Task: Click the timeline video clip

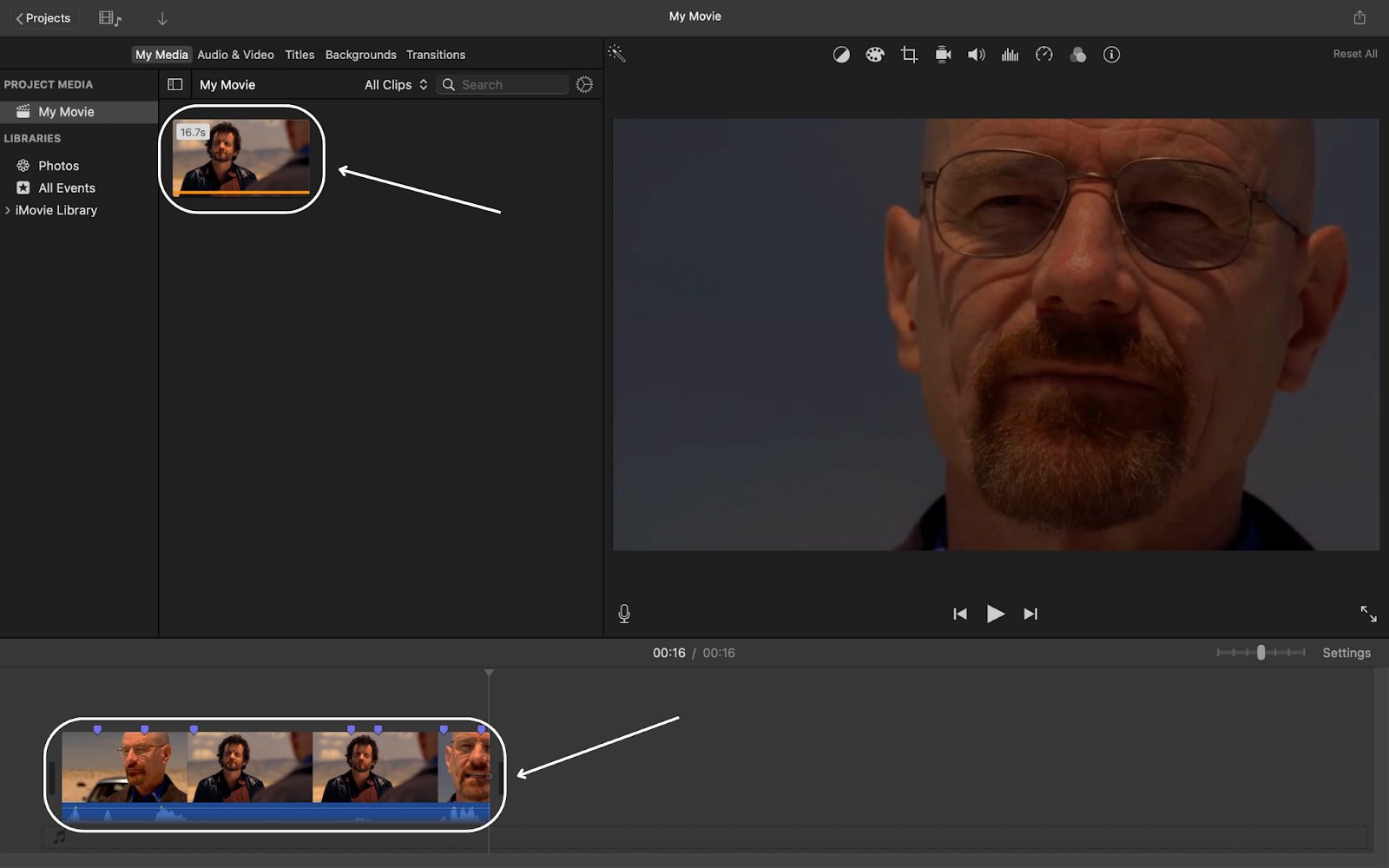Action: coord(275,767)
